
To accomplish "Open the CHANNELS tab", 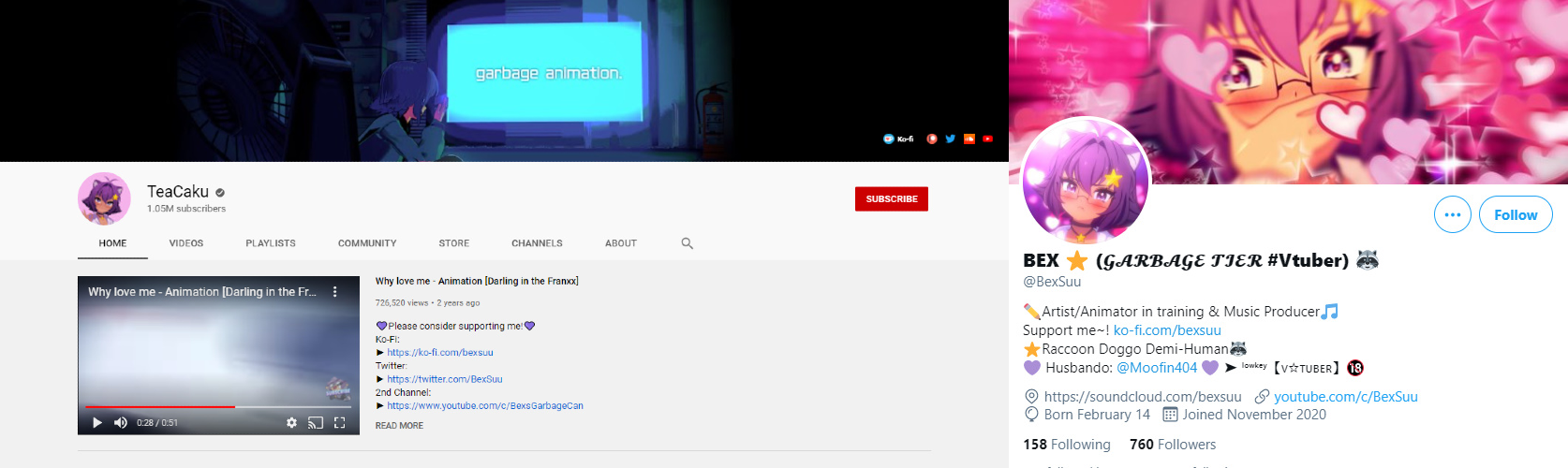I will click(x=537, y=243).
